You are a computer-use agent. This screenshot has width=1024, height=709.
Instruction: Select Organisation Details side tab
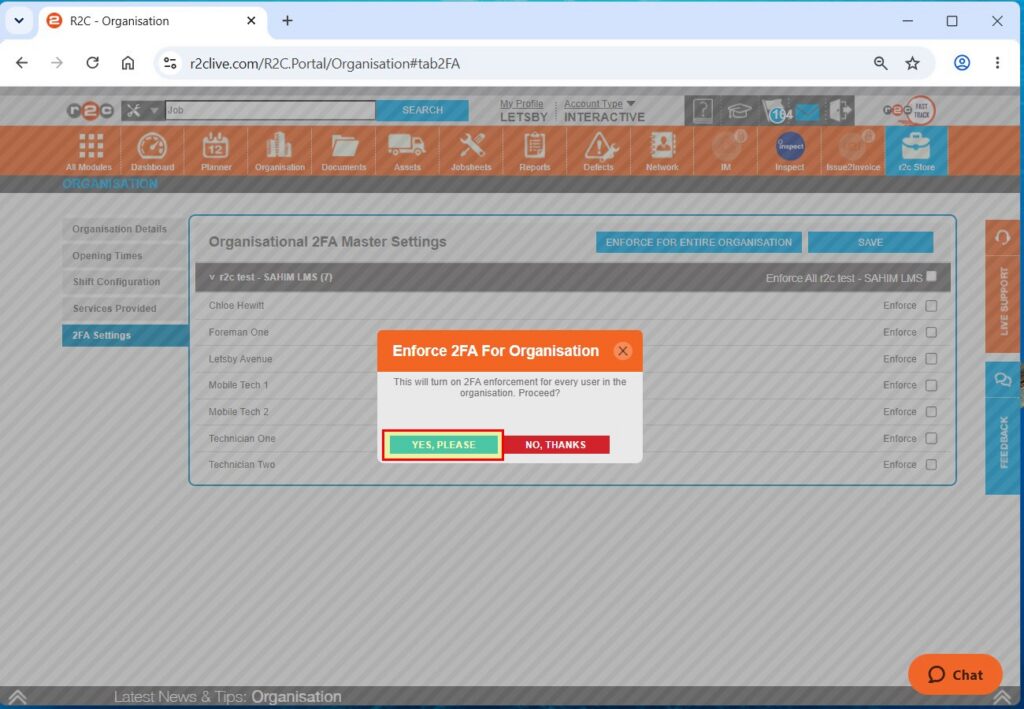pyautogui.click(x=125, y=229)
